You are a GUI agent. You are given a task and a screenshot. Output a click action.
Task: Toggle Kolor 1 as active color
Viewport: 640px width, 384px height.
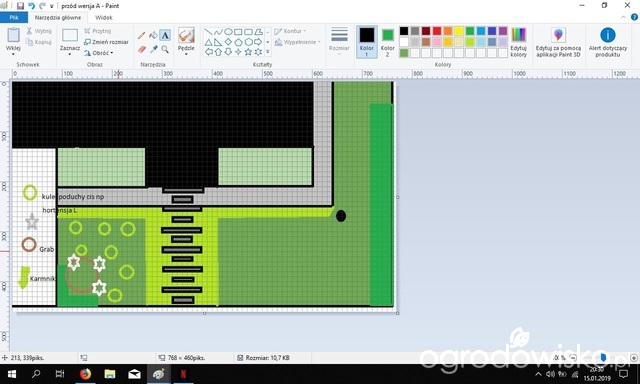[367, 42]
